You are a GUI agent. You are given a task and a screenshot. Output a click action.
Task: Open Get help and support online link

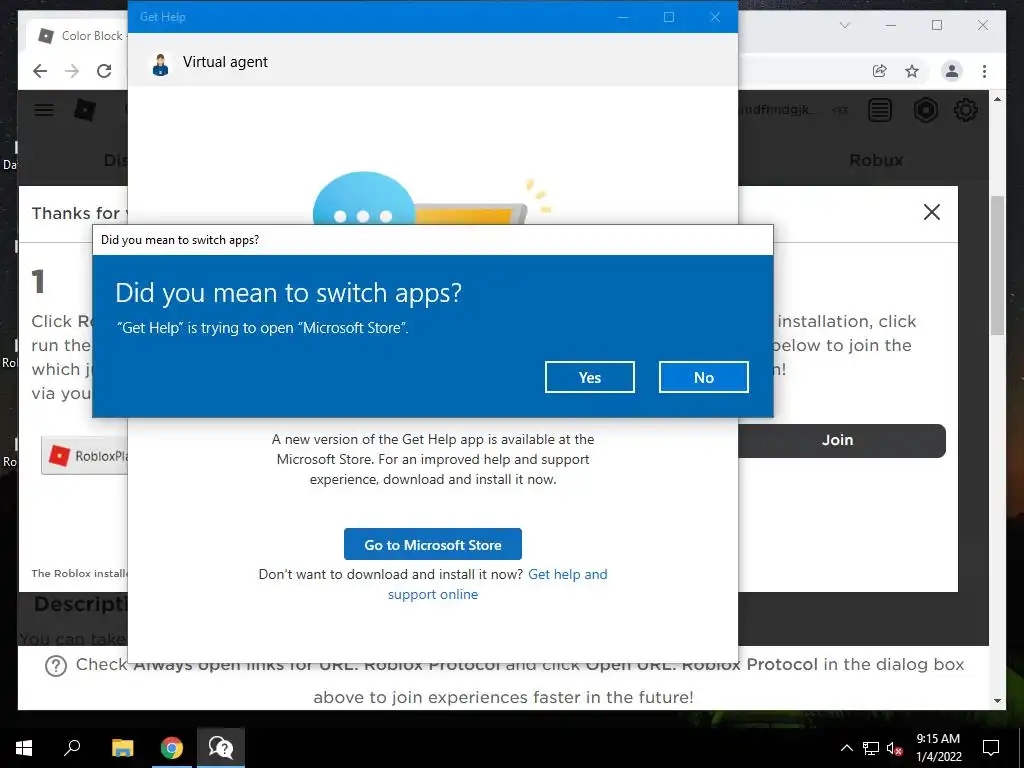pos(498,584)
